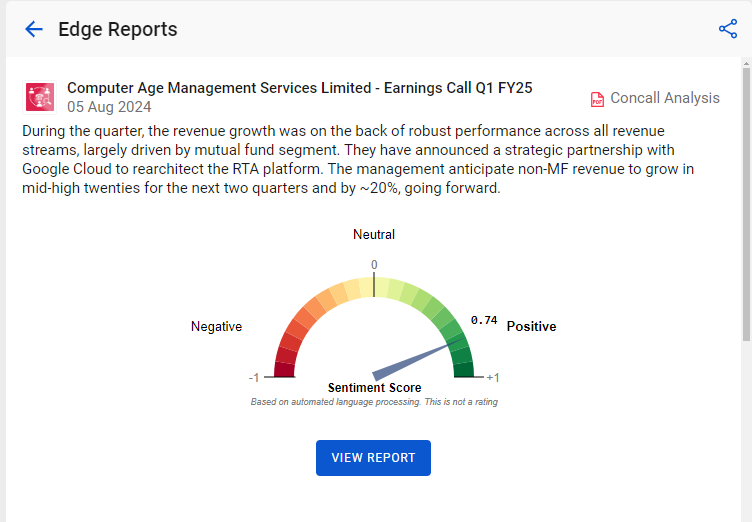Click the 0 label at gauge top
This screenshot has width=752, height=522.
[374, 265]
